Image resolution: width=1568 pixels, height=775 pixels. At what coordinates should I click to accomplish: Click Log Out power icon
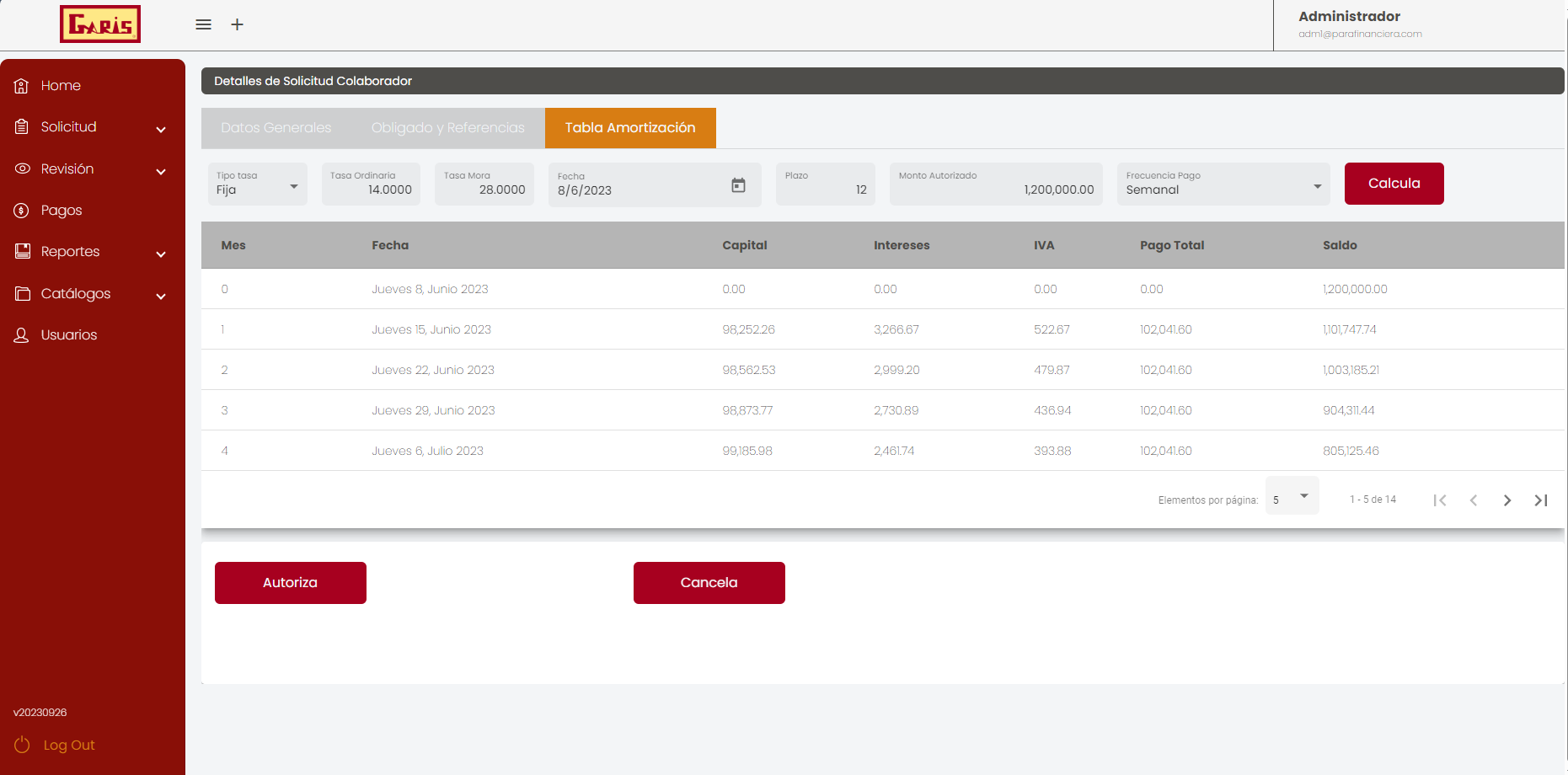pos(23,746)
